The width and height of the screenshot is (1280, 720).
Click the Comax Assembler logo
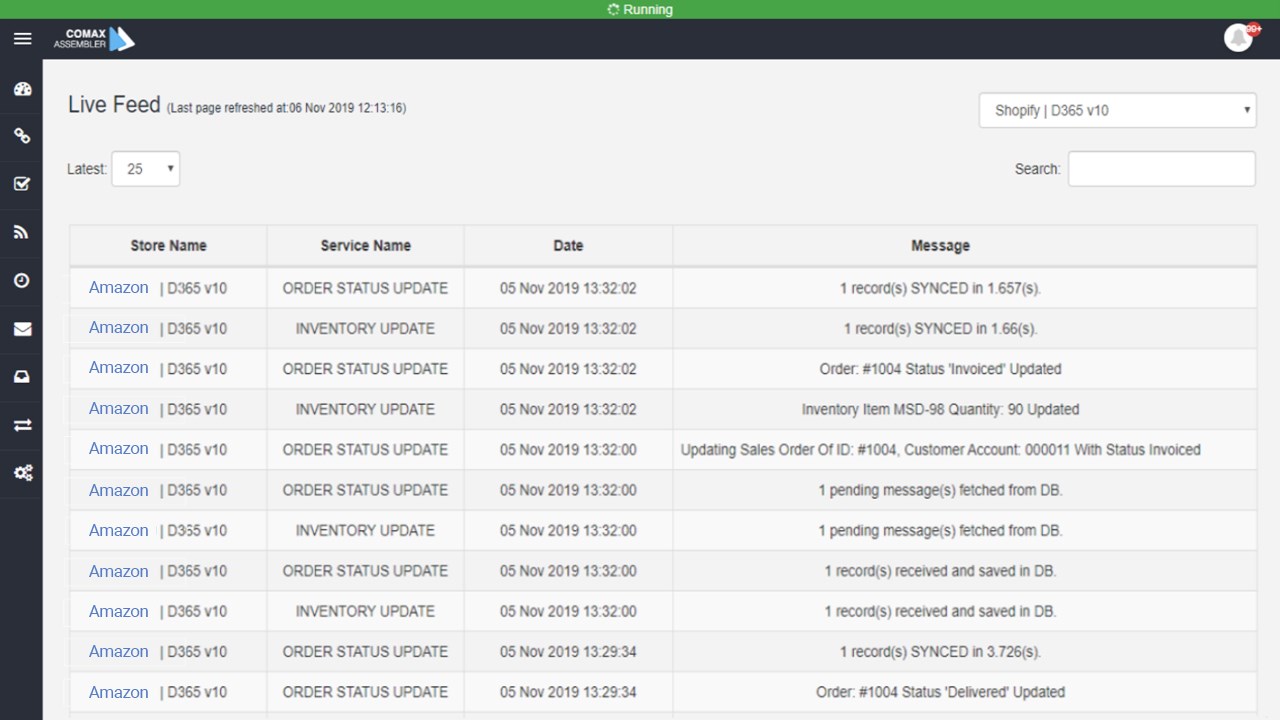coord(94,39)
